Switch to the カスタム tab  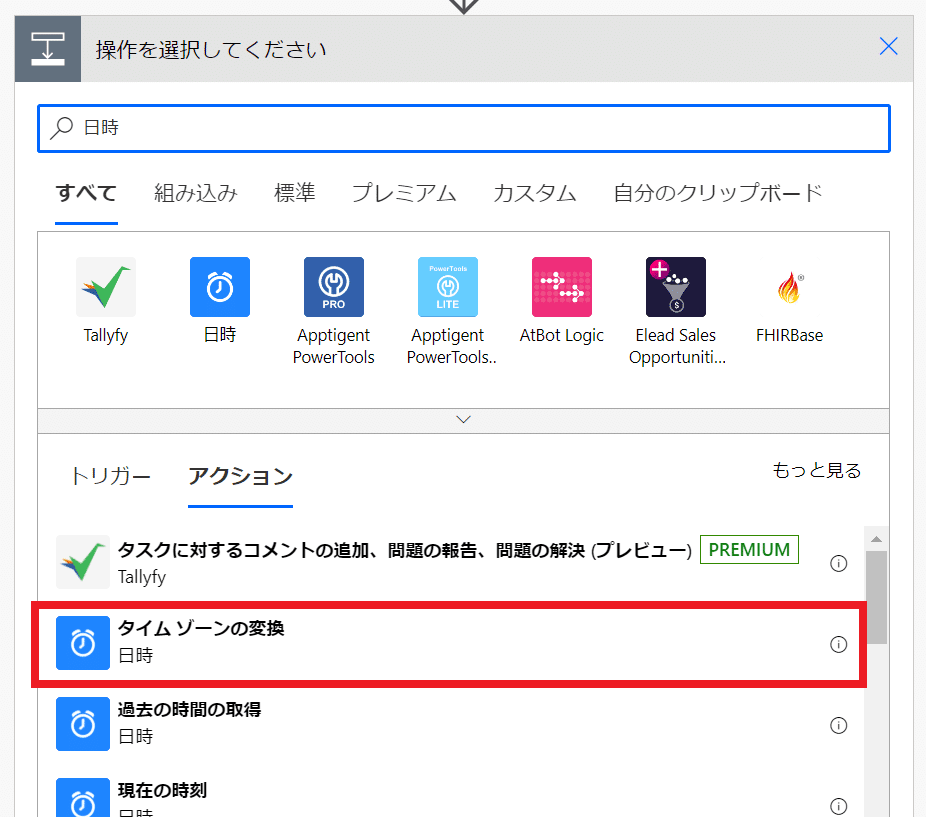[534, 193]
